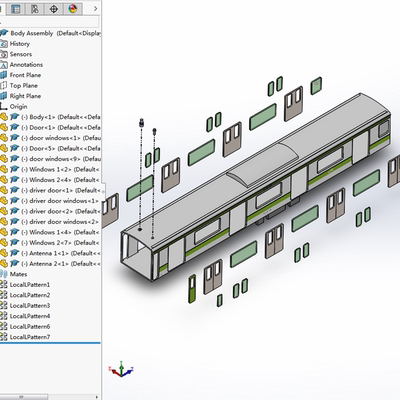
Task: Select the (-) Antenna 1<1> component
Action: coord(61,253)
